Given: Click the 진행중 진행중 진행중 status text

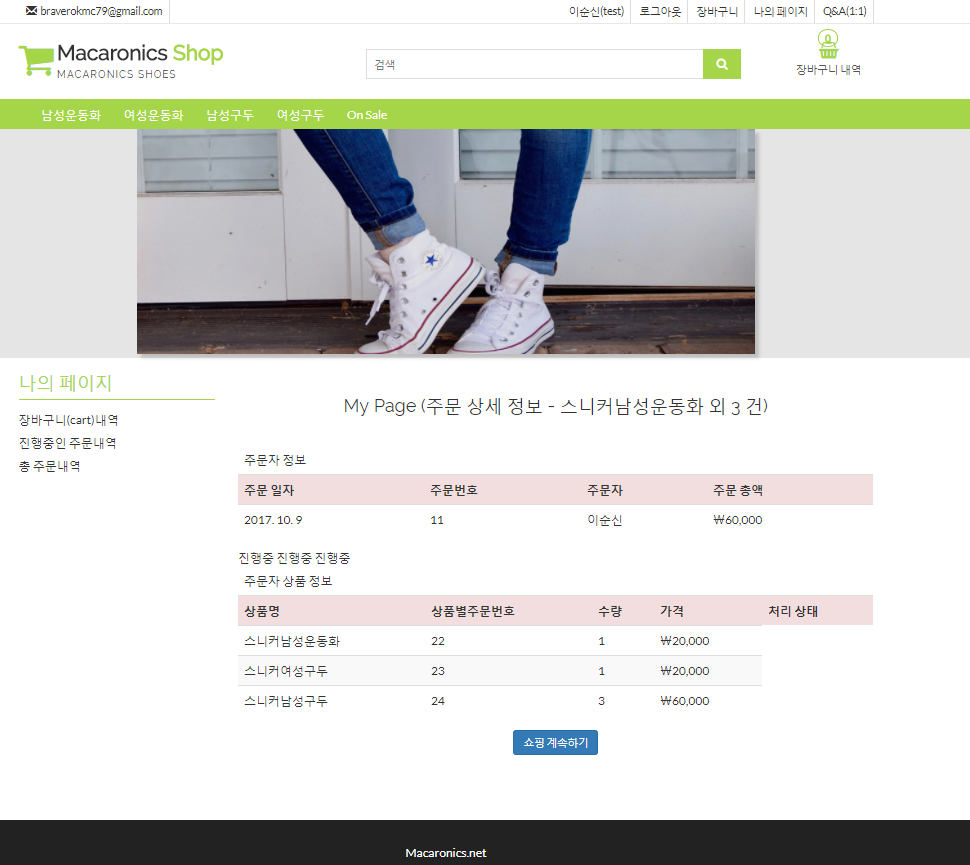Looking at the screenshot, I should 294,558.
